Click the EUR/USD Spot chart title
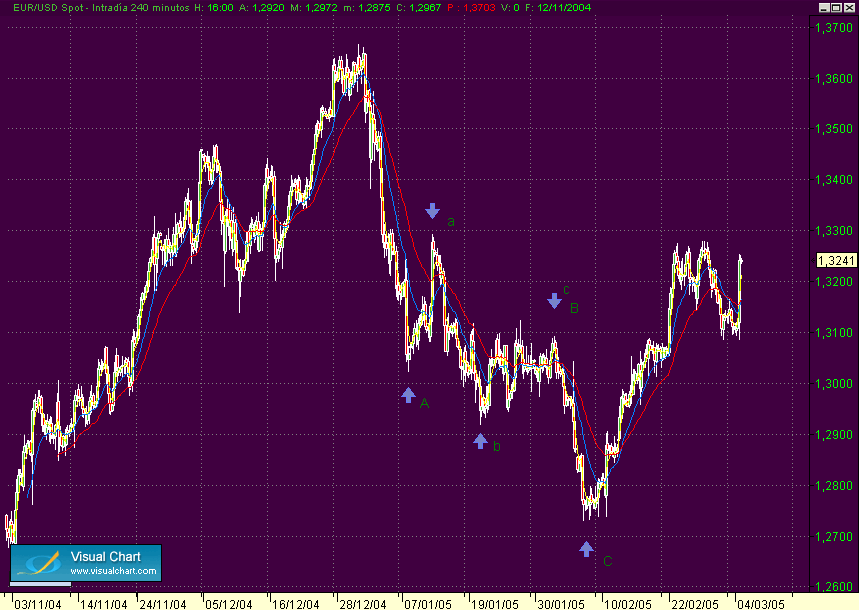 [x=49, y=8]
